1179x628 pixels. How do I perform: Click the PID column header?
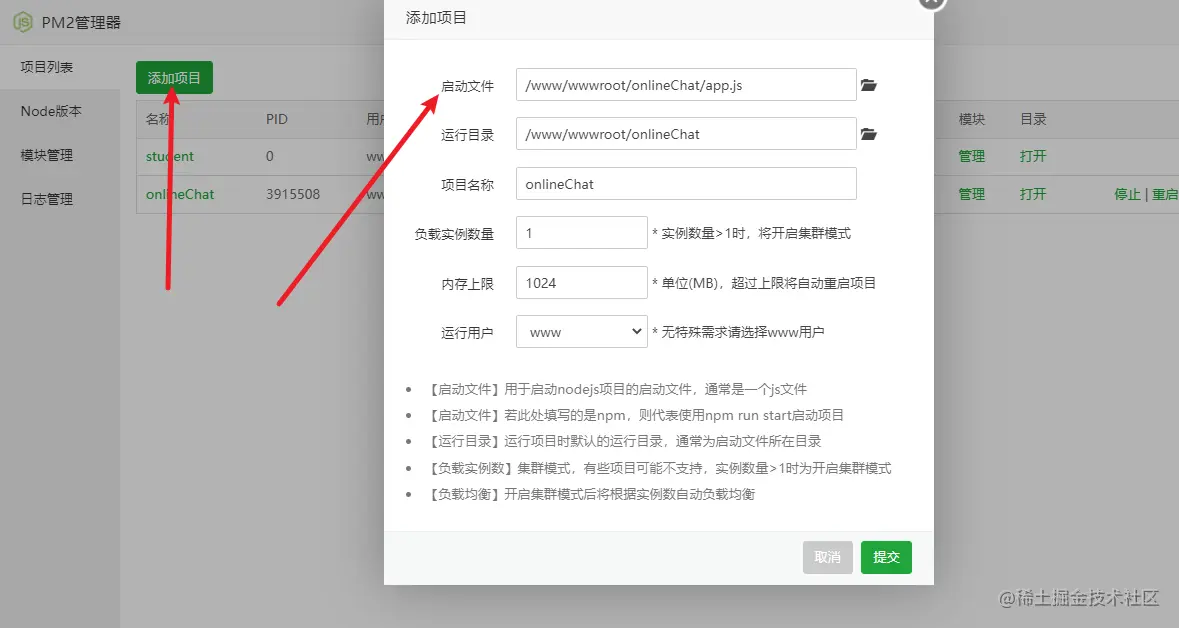point(277,119)
